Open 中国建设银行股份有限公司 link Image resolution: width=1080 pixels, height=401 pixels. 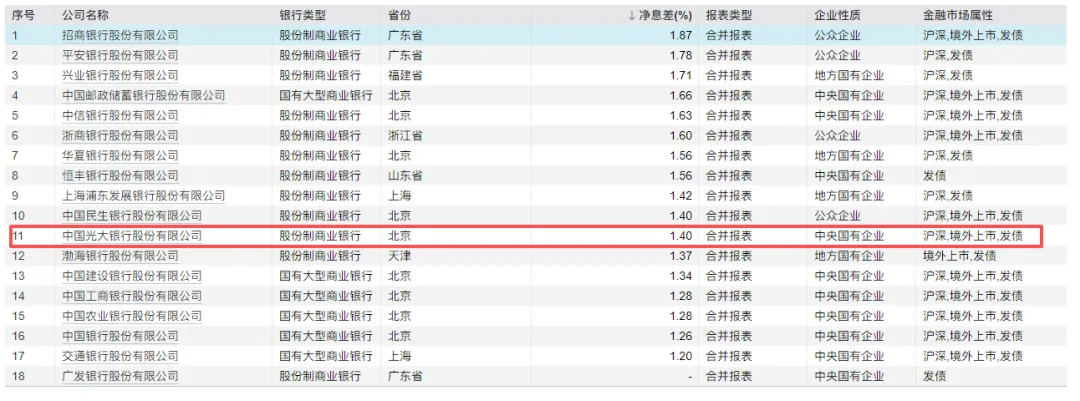pyautogui.click(x=132, y=276)
